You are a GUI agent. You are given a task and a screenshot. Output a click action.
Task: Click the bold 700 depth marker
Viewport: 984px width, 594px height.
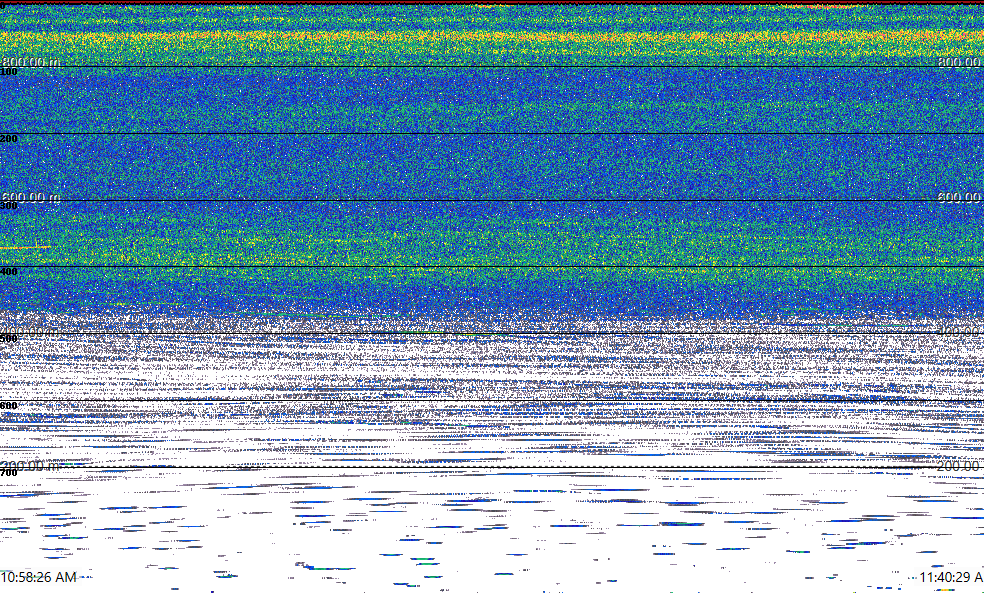coord(9,471)
